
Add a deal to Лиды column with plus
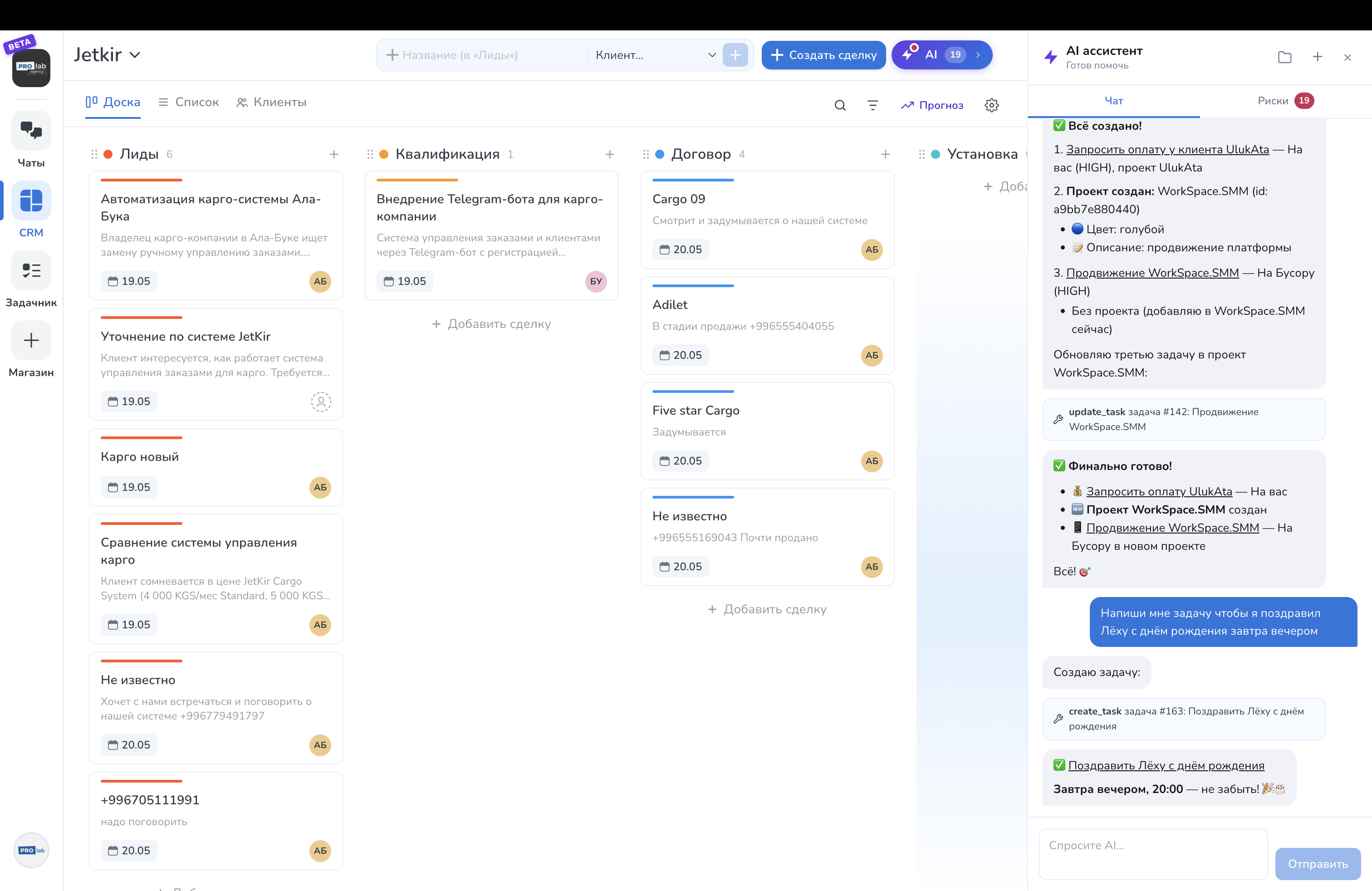[x=334, y=154]
